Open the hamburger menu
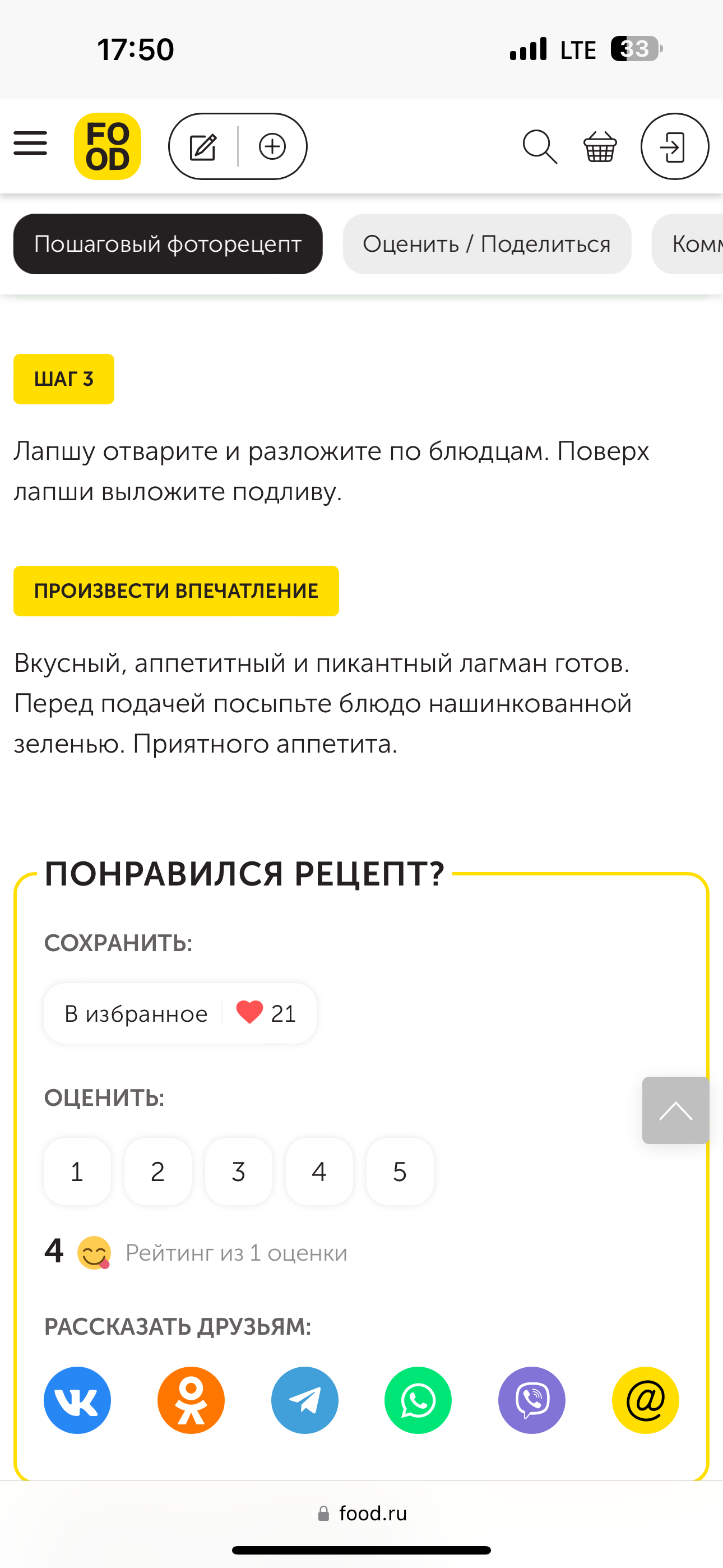This screenshot has height=1568, width=723. click(30, 144)
